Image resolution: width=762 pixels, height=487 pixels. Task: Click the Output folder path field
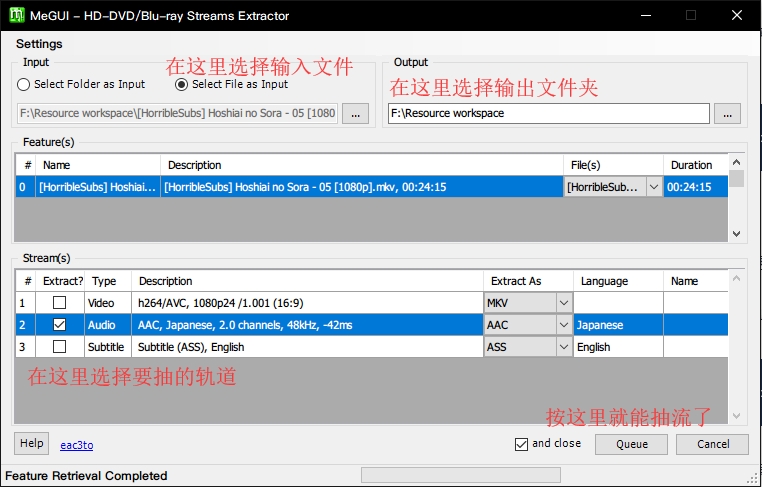[548, 114]
